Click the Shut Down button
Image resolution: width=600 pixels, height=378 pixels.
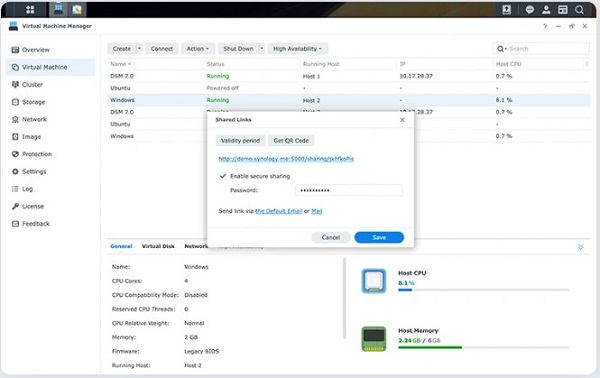(x=238, y=49)
